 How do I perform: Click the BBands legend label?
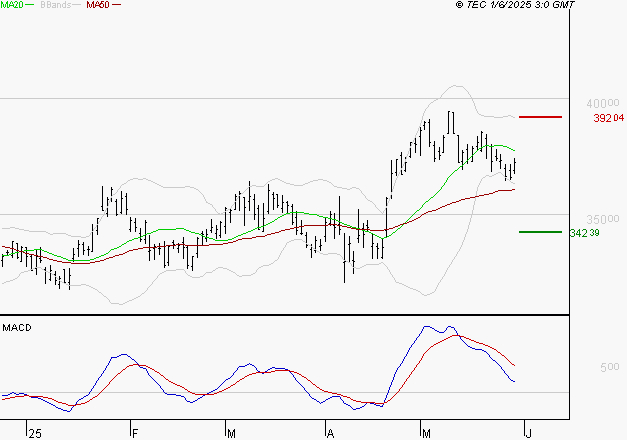tap(56, 5)
